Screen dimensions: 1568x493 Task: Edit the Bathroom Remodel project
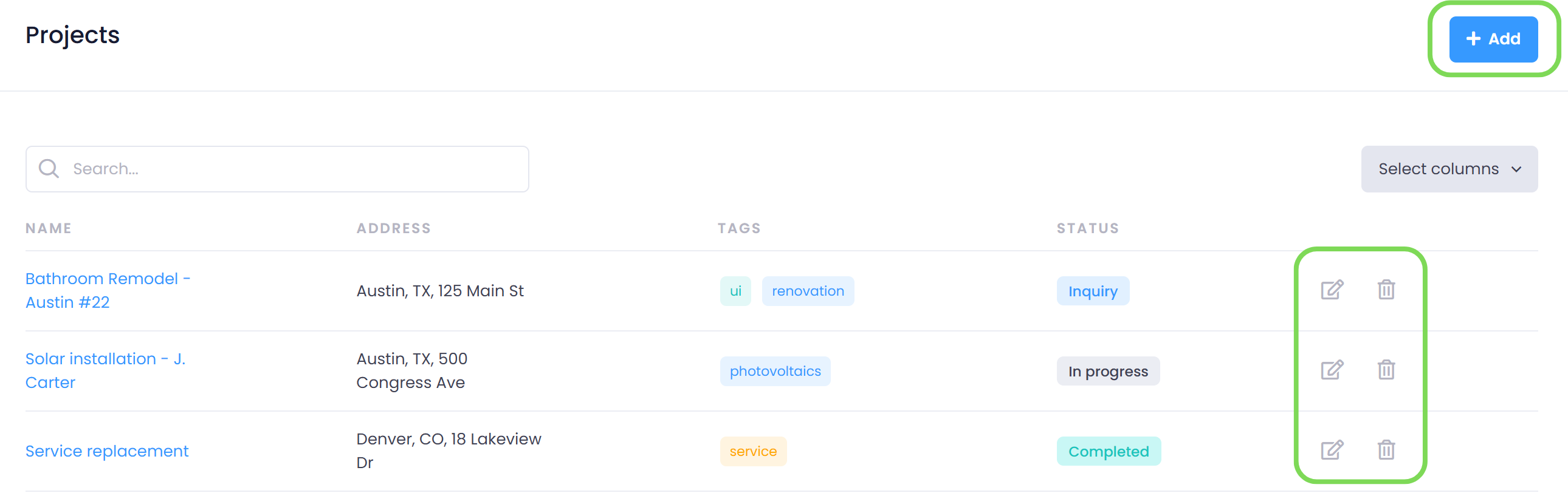pyautogui.click(x=1331, y=290)
